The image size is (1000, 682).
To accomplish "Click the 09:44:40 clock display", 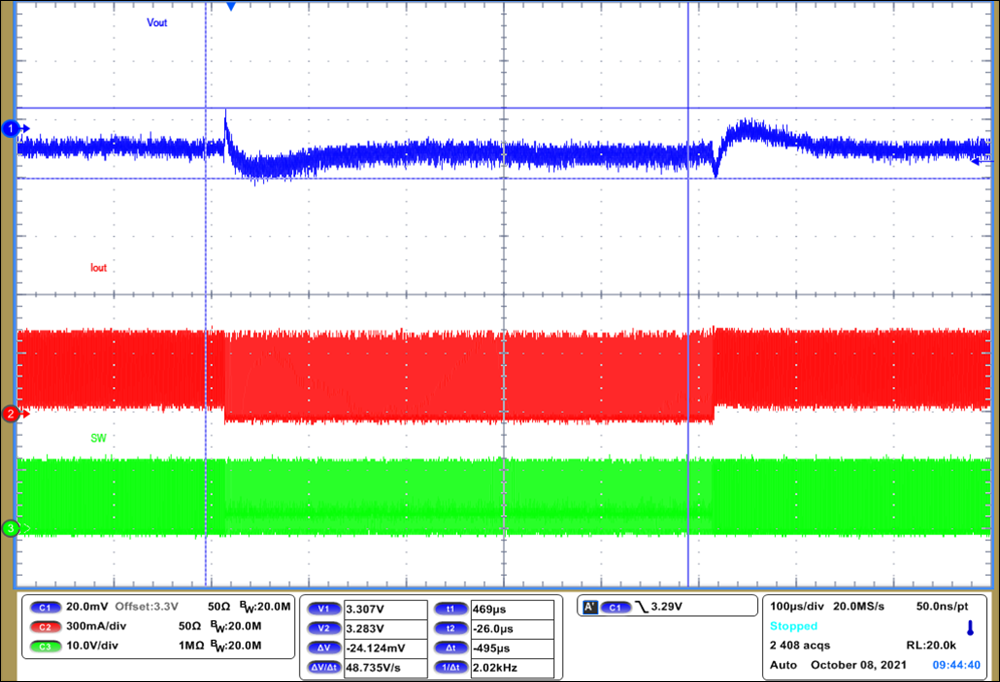I will [956, 662].
